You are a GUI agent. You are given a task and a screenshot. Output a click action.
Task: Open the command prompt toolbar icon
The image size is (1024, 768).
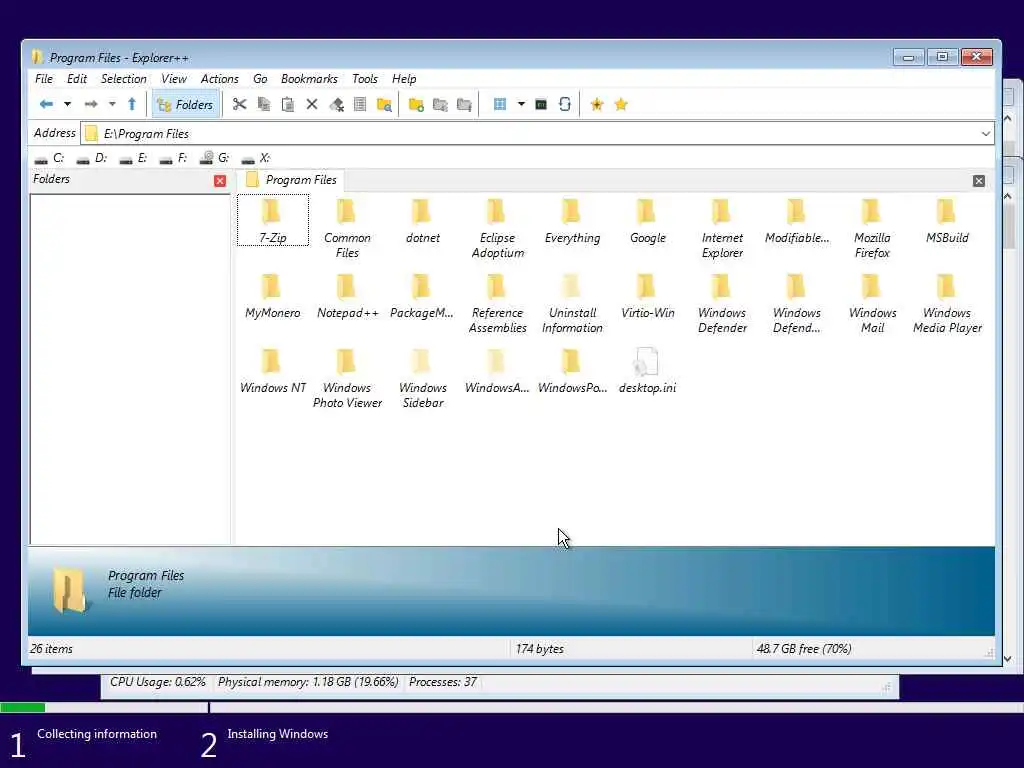coord(541,104)
